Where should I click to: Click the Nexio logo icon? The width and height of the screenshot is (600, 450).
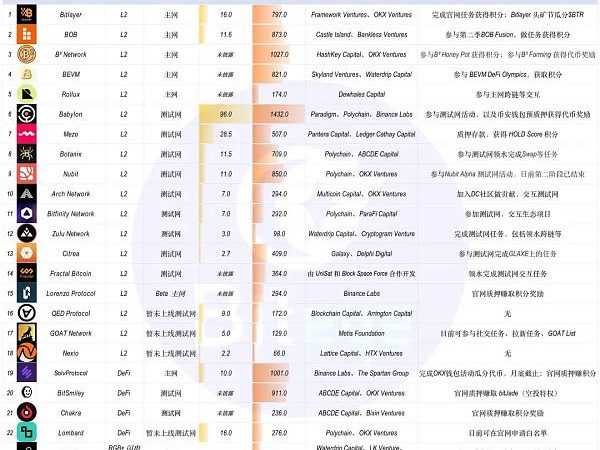(x=27, y=353)
